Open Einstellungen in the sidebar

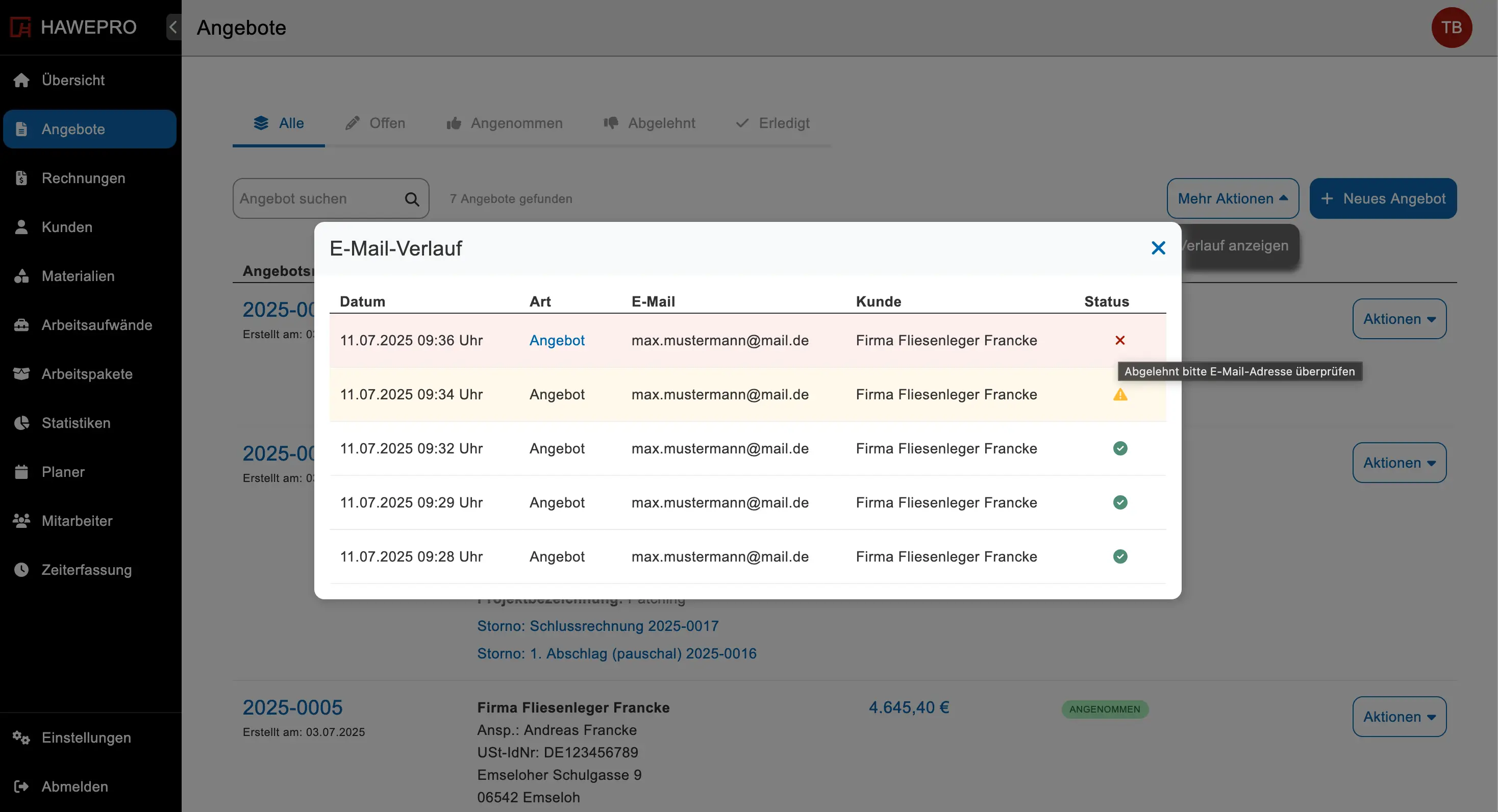tap(90, 738)
